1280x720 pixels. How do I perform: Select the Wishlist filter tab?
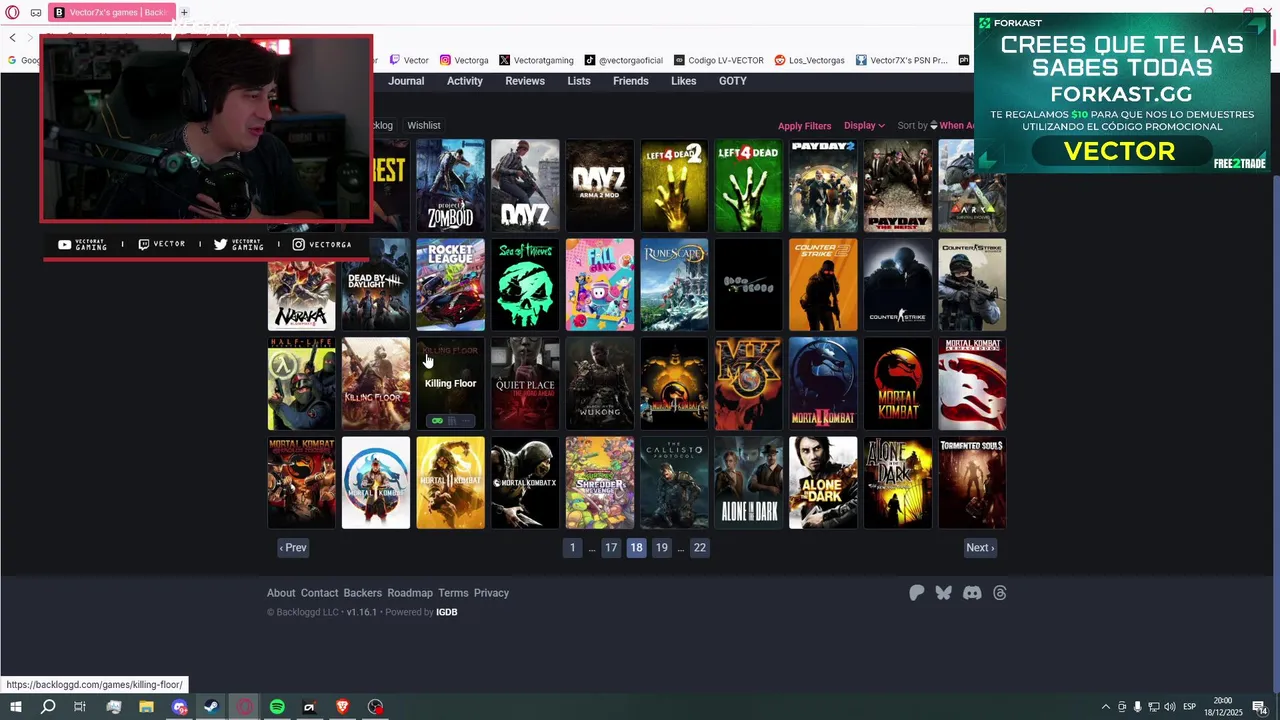tap(424, 125)
